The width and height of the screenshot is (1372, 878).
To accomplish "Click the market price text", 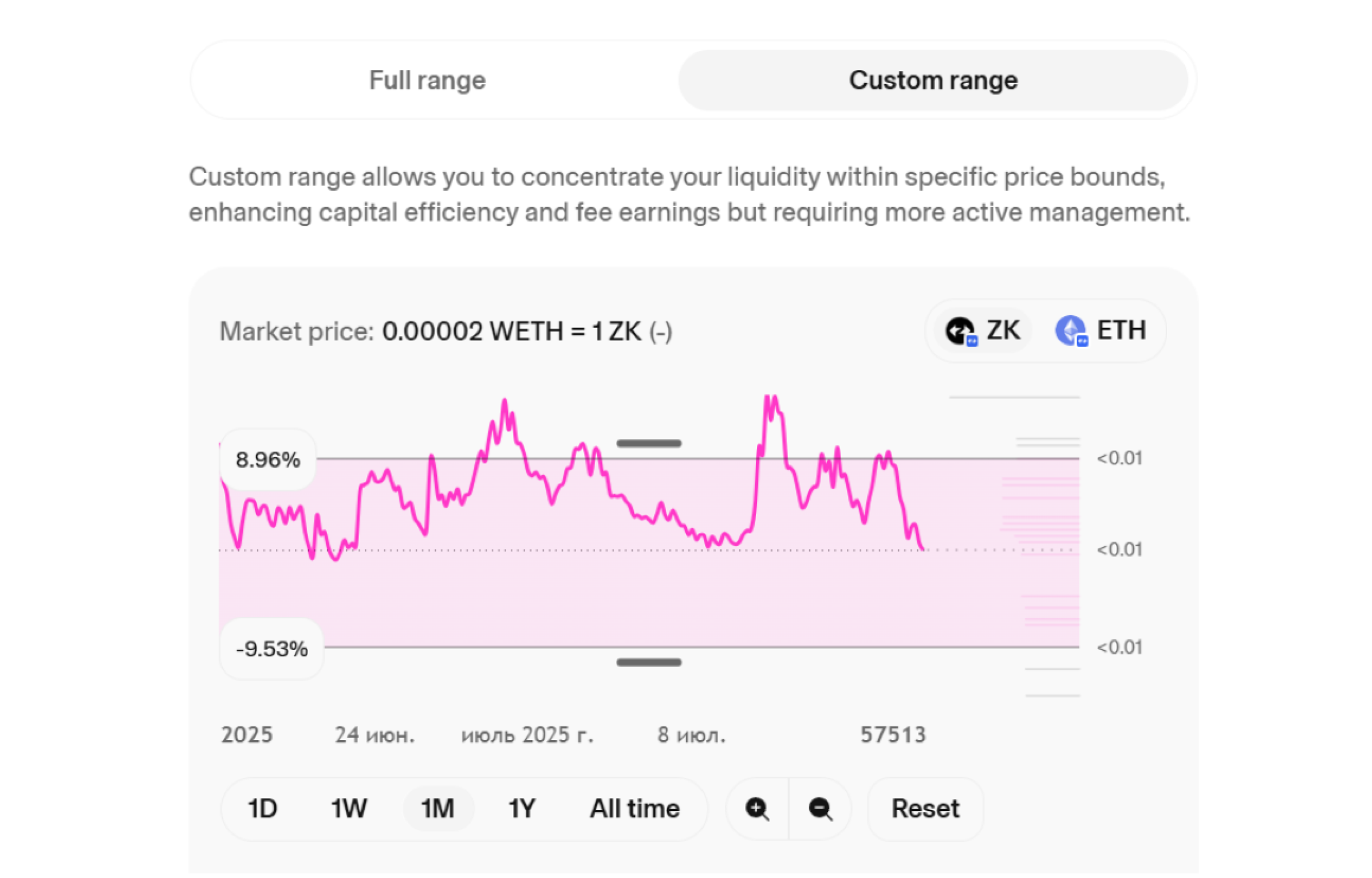I will 445,331.
